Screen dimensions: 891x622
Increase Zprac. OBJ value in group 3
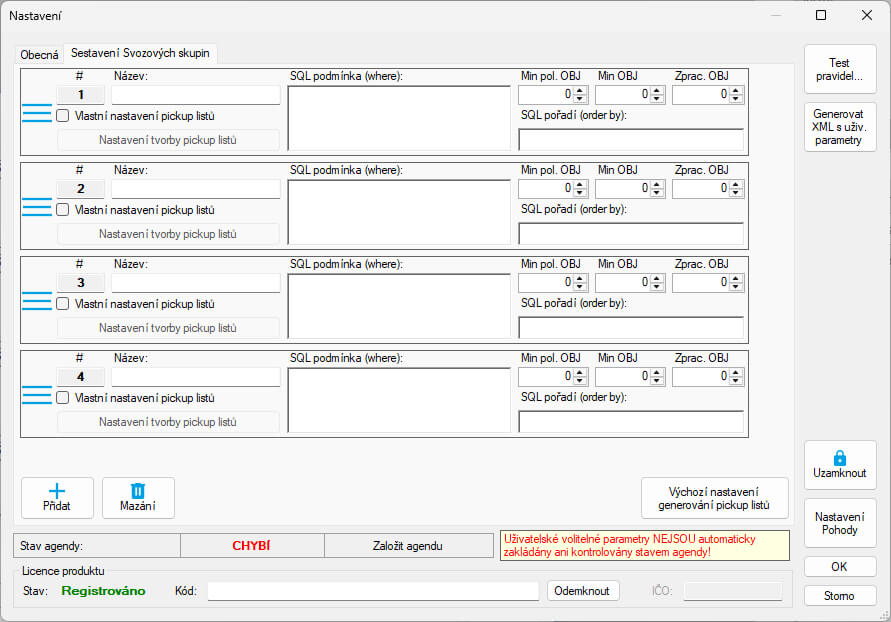(x=736, y=278)
